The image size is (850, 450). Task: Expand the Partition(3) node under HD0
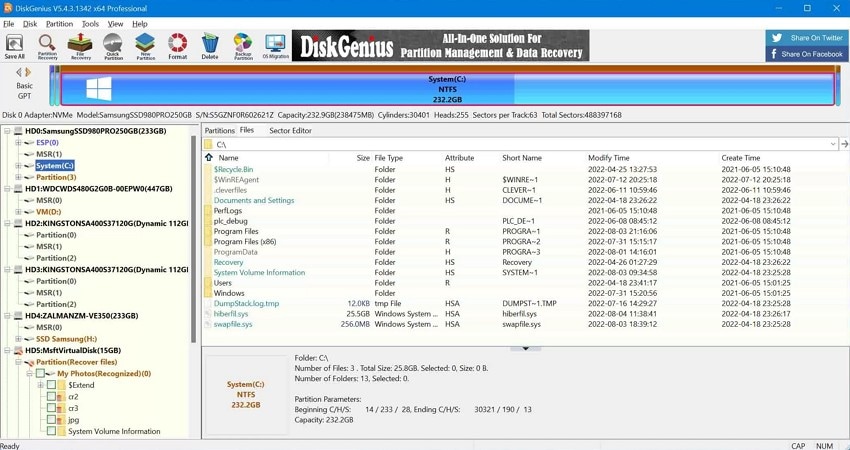point(18,177)
